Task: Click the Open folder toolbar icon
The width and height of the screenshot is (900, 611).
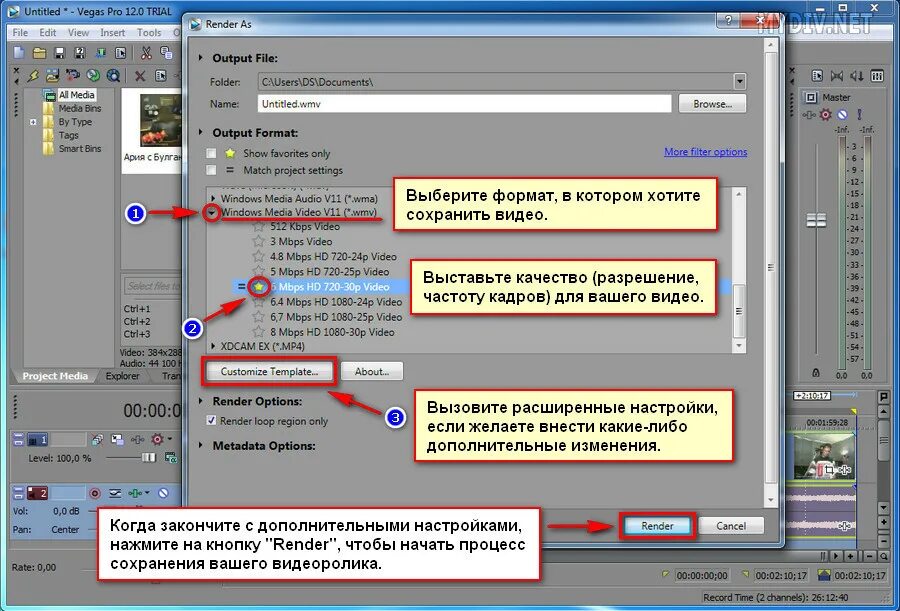Action: click(x=39, y=53)
